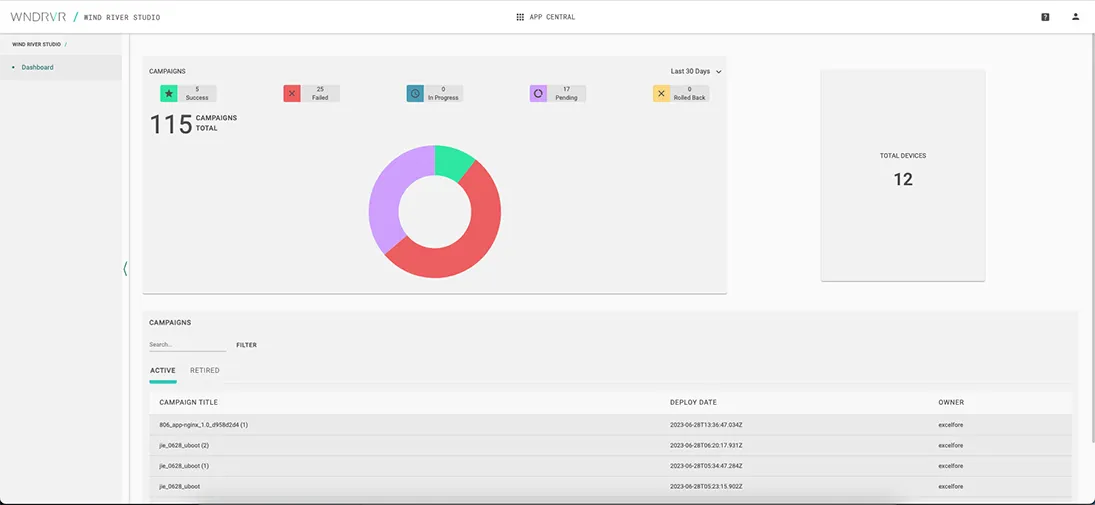Screen dimensions: 1095x505
Task: Open the Last 30 Days dropdown
Action: 696,71
